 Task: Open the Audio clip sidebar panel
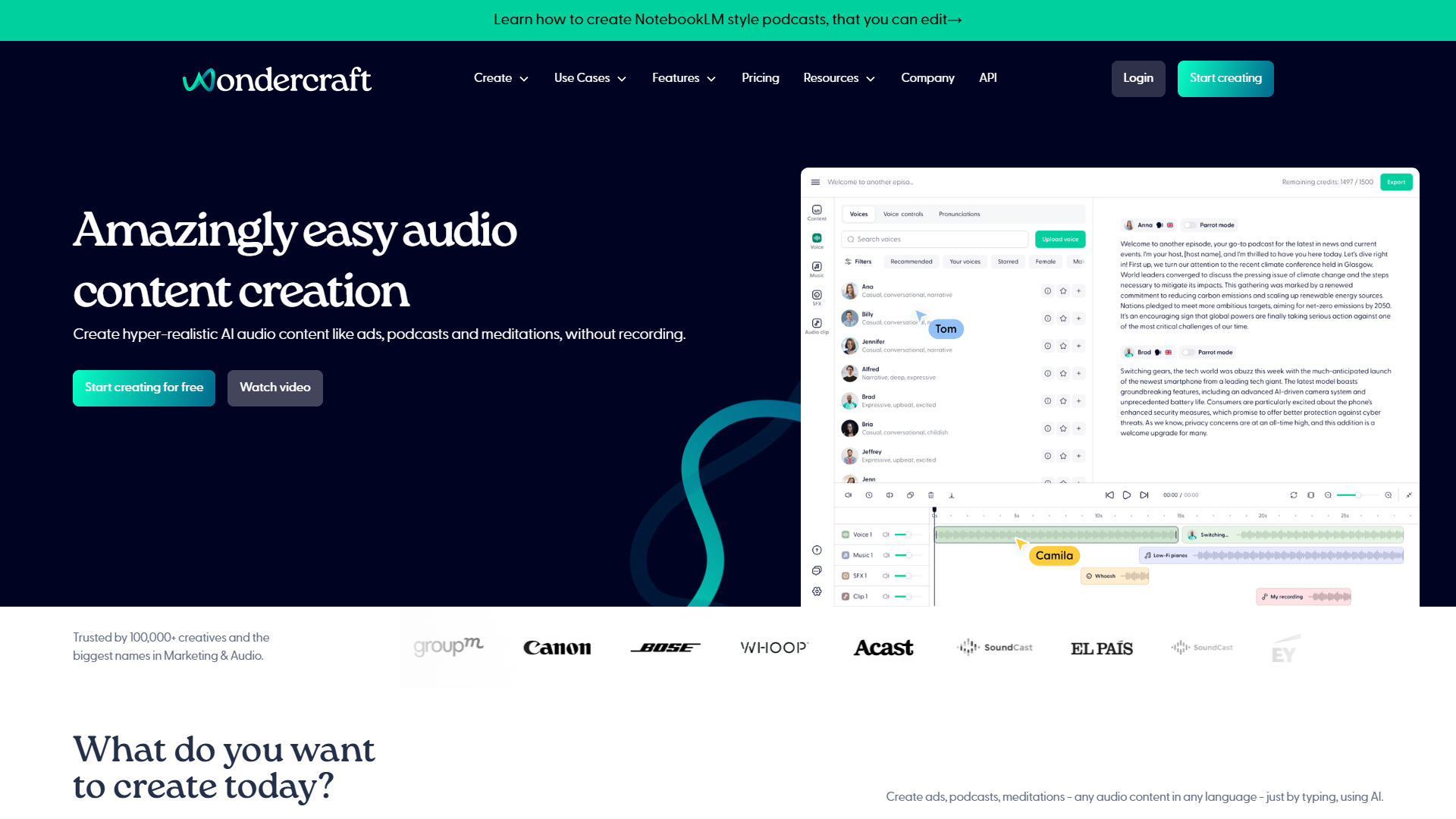817,325
